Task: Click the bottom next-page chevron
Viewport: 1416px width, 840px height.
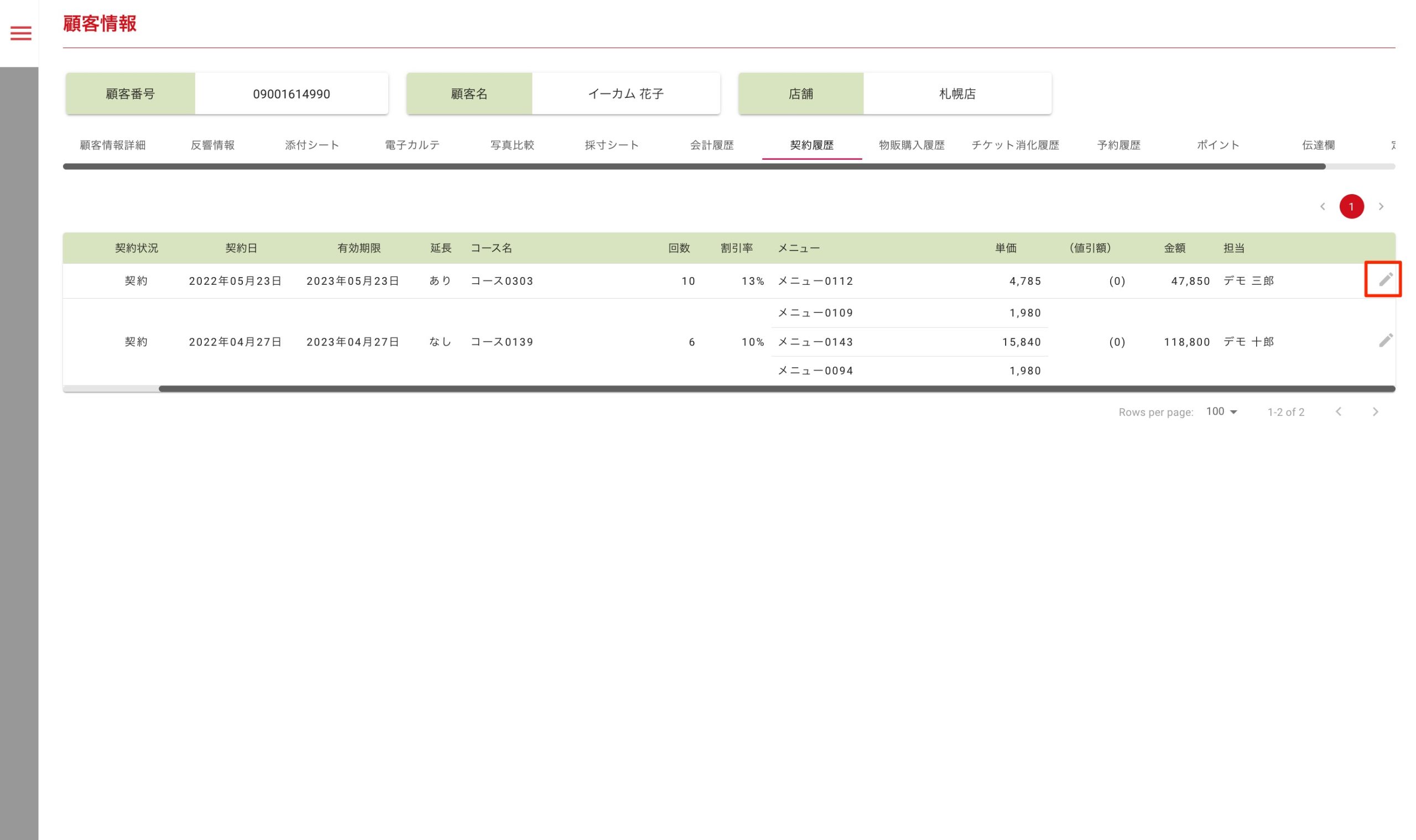Action: pos(1375,412)
